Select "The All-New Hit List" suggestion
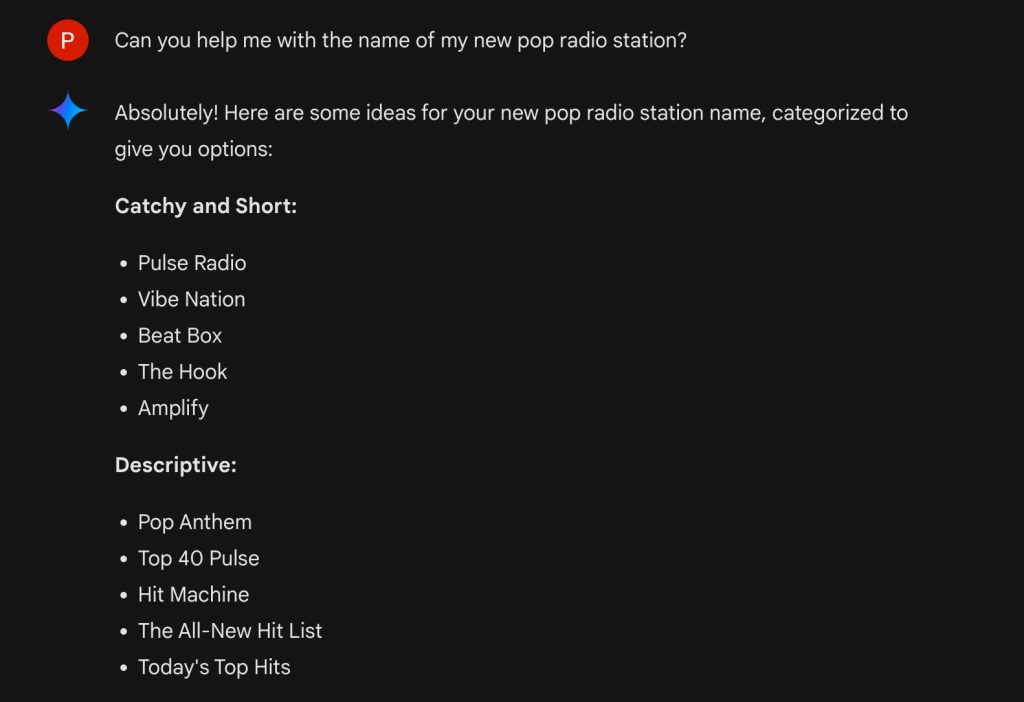This screenshot has height=702, width=1024. coord(230,631)
